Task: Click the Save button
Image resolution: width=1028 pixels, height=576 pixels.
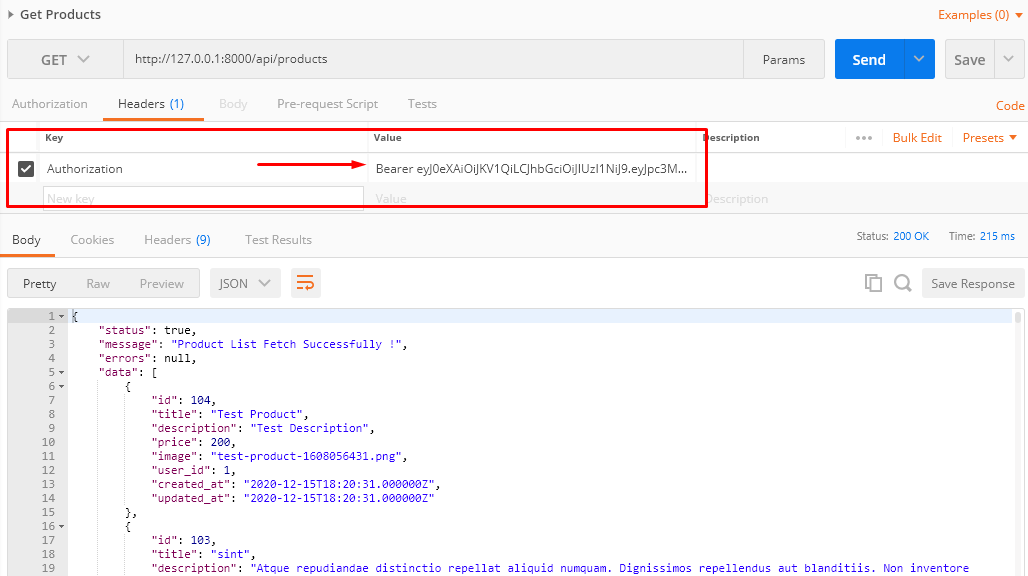Action: click(969, 59)
